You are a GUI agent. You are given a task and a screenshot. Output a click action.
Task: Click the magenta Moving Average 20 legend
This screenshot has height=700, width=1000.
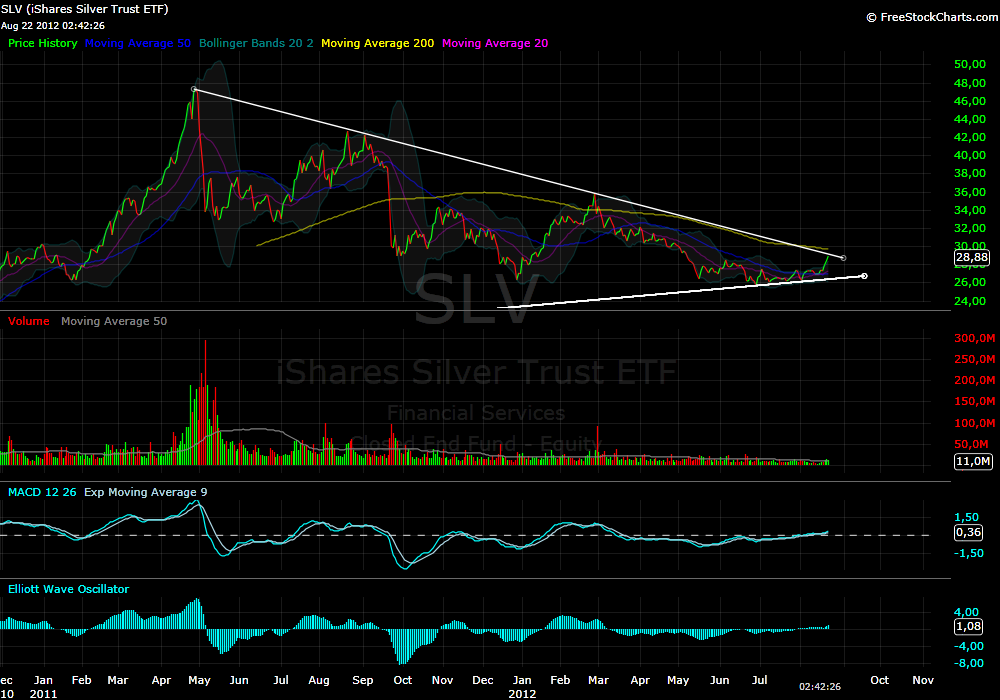[x=494, y=44]
